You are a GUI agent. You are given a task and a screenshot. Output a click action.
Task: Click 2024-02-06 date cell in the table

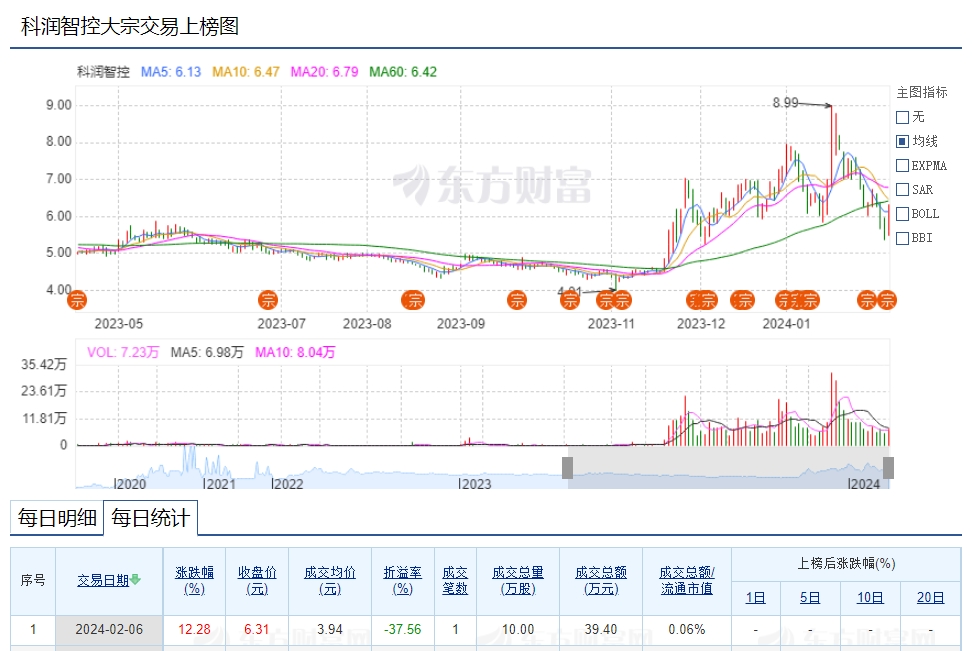point(107,630)
